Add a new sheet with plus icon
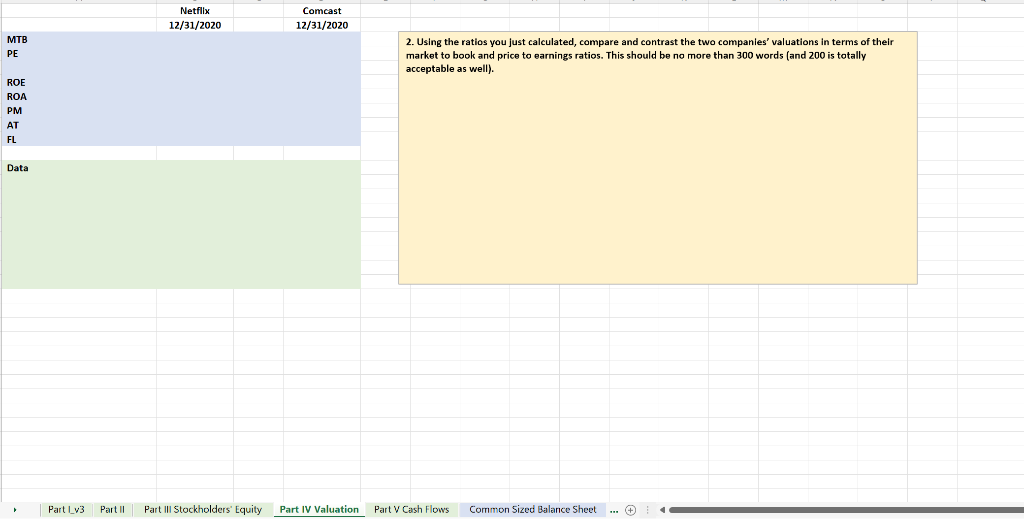Screen dimensions: 1024x519 point(630,511)
